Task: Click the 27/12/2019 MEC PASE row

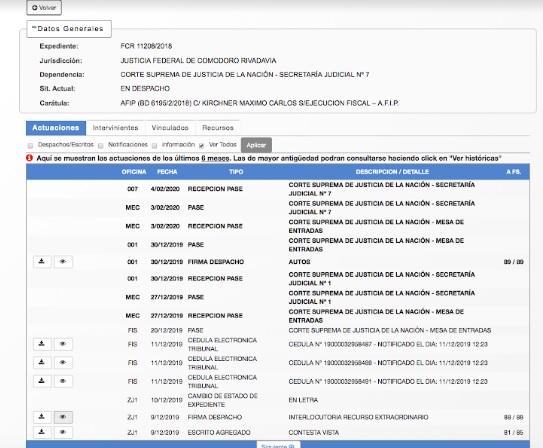Action: tap(278, 297)
